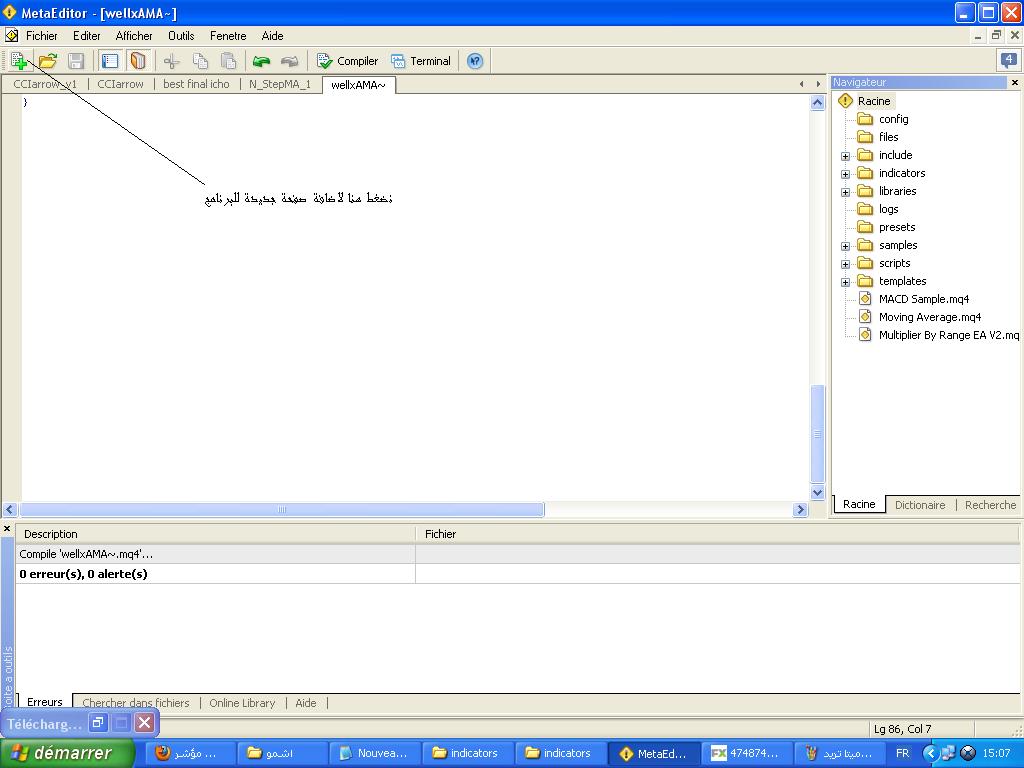The image size is (1024, 768).
Task: Expand the include folder
Action: pos(845,156)
